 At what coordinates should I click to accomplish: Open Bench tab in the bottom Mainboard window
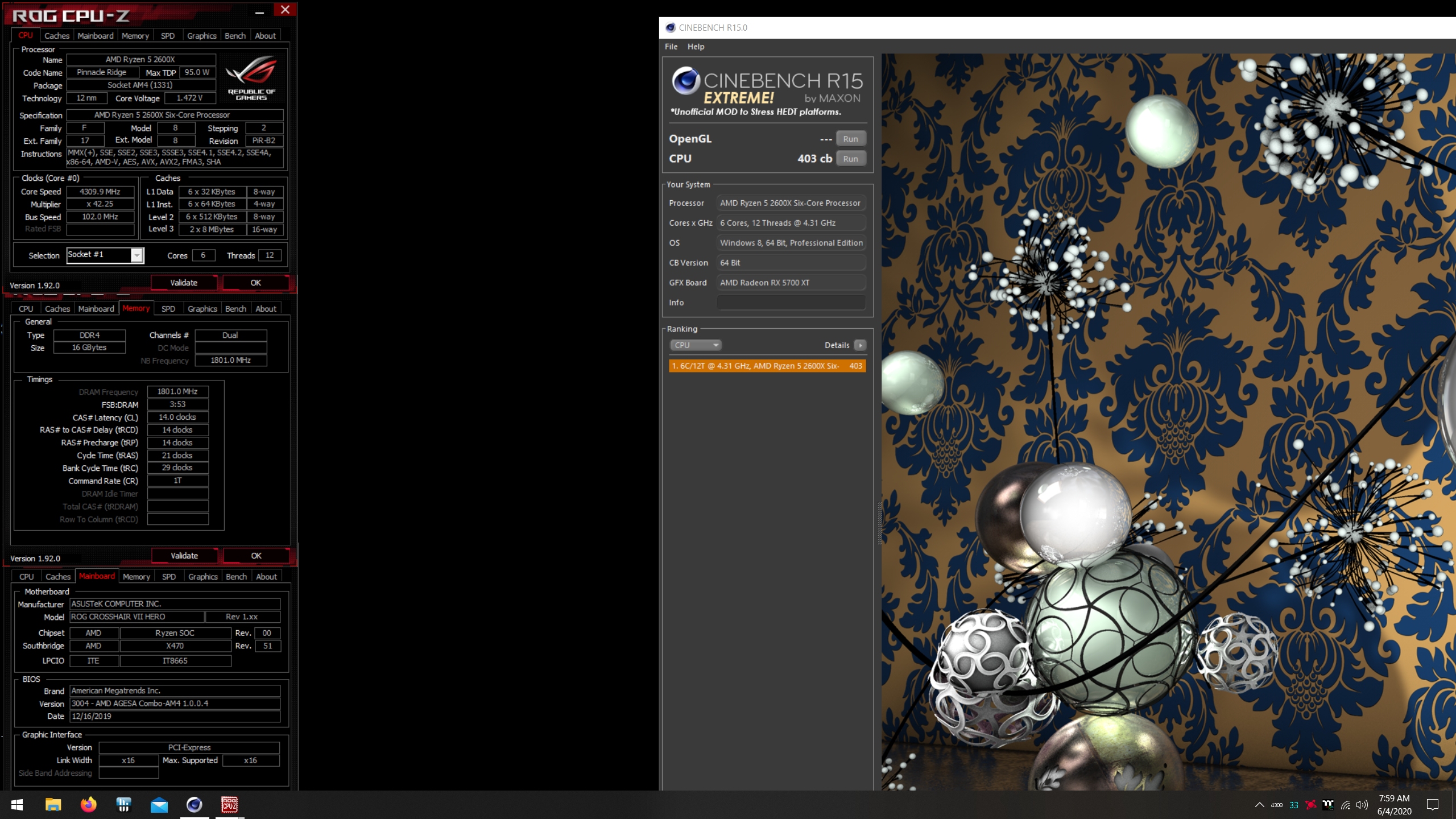point(237,577)
